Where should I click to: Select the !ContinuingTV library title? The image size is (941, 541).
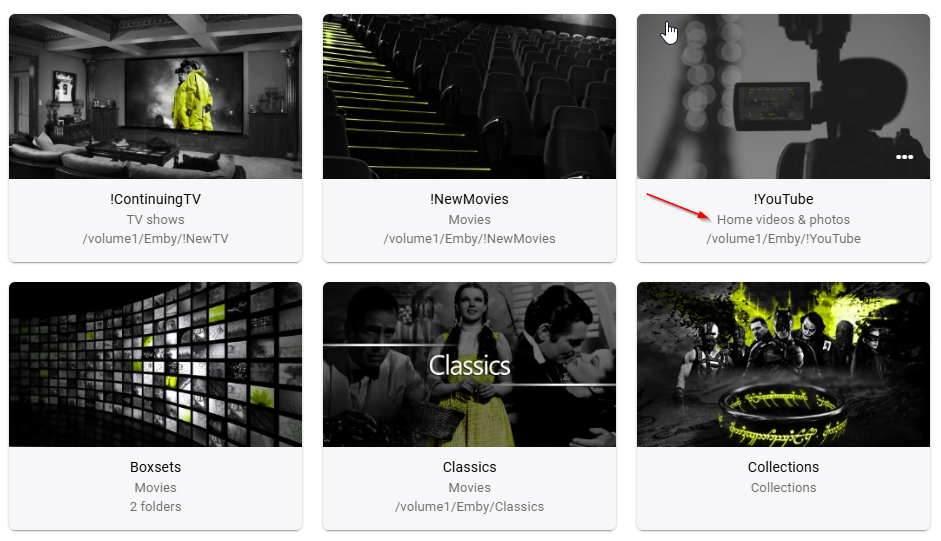tap(155, 199)
